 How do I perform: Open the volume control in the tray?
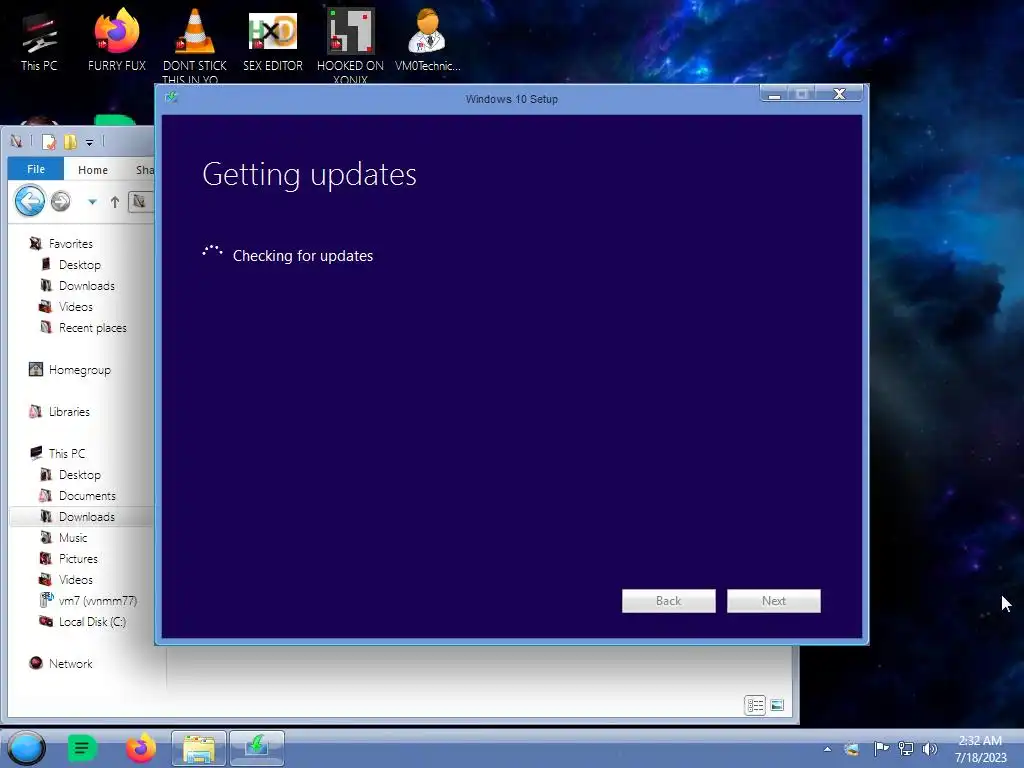click(929, 748)
